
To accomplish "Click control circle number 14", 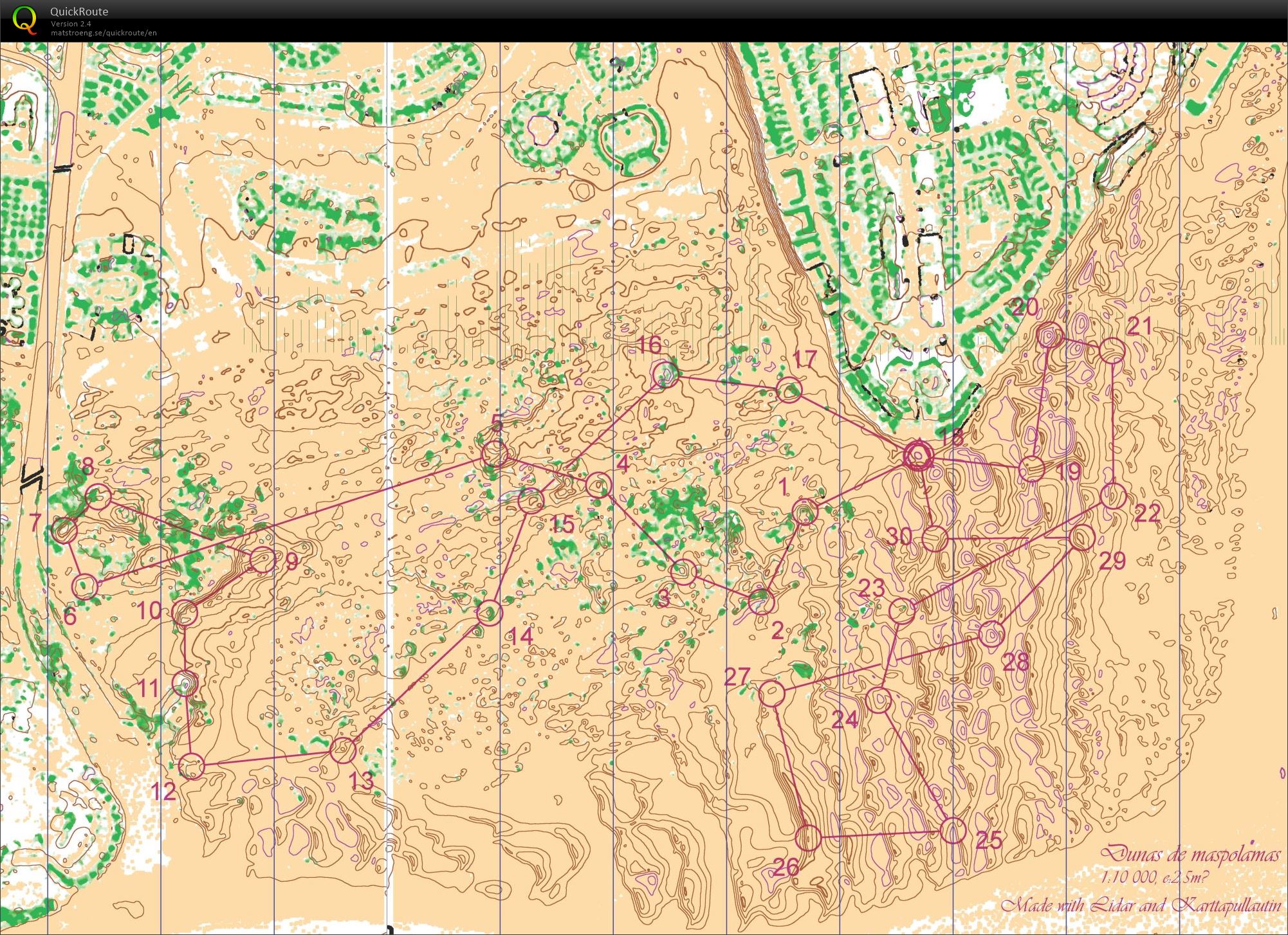I will tap(489, 613).
